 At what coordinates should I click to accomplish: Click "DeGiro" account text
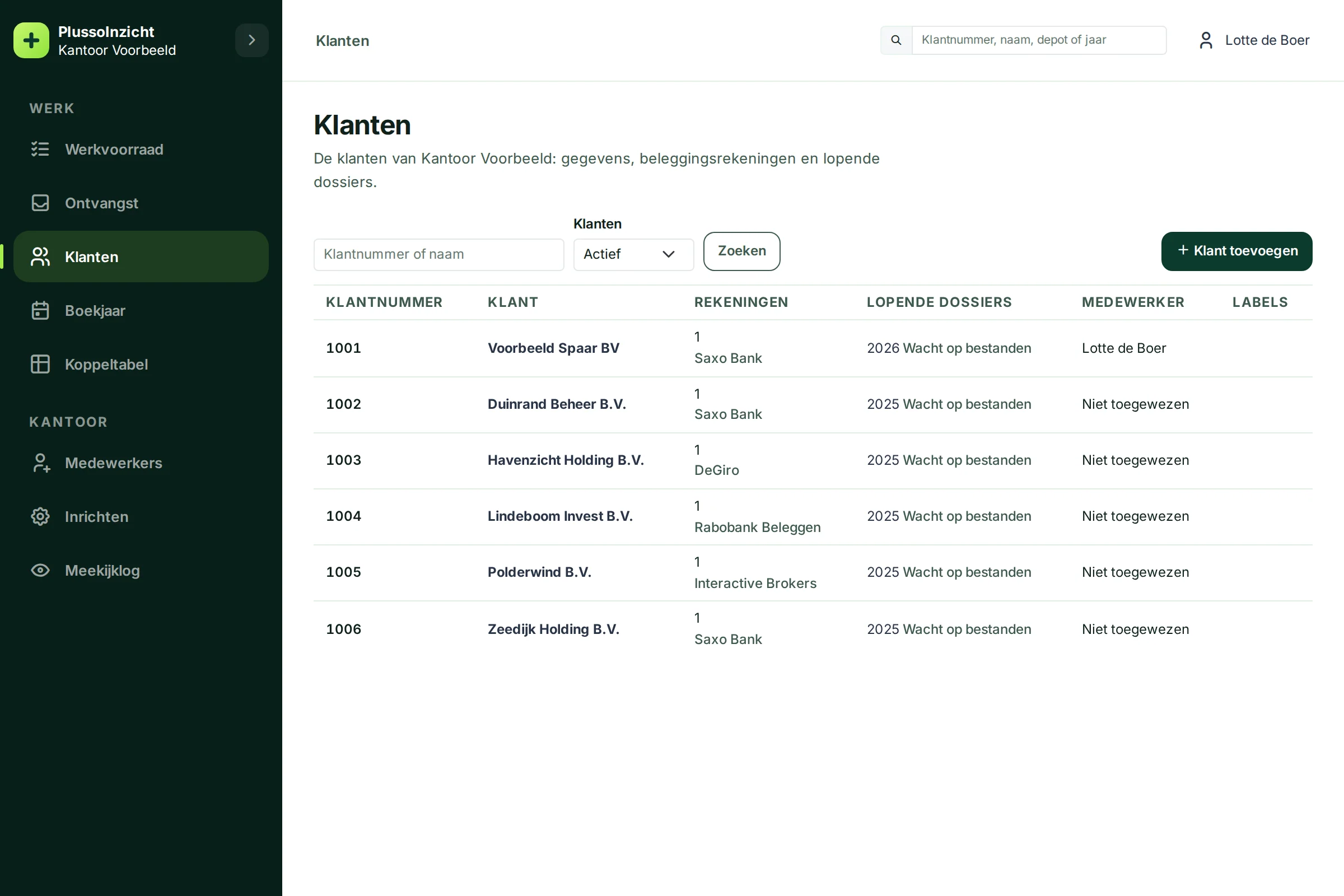click(717, 470)
